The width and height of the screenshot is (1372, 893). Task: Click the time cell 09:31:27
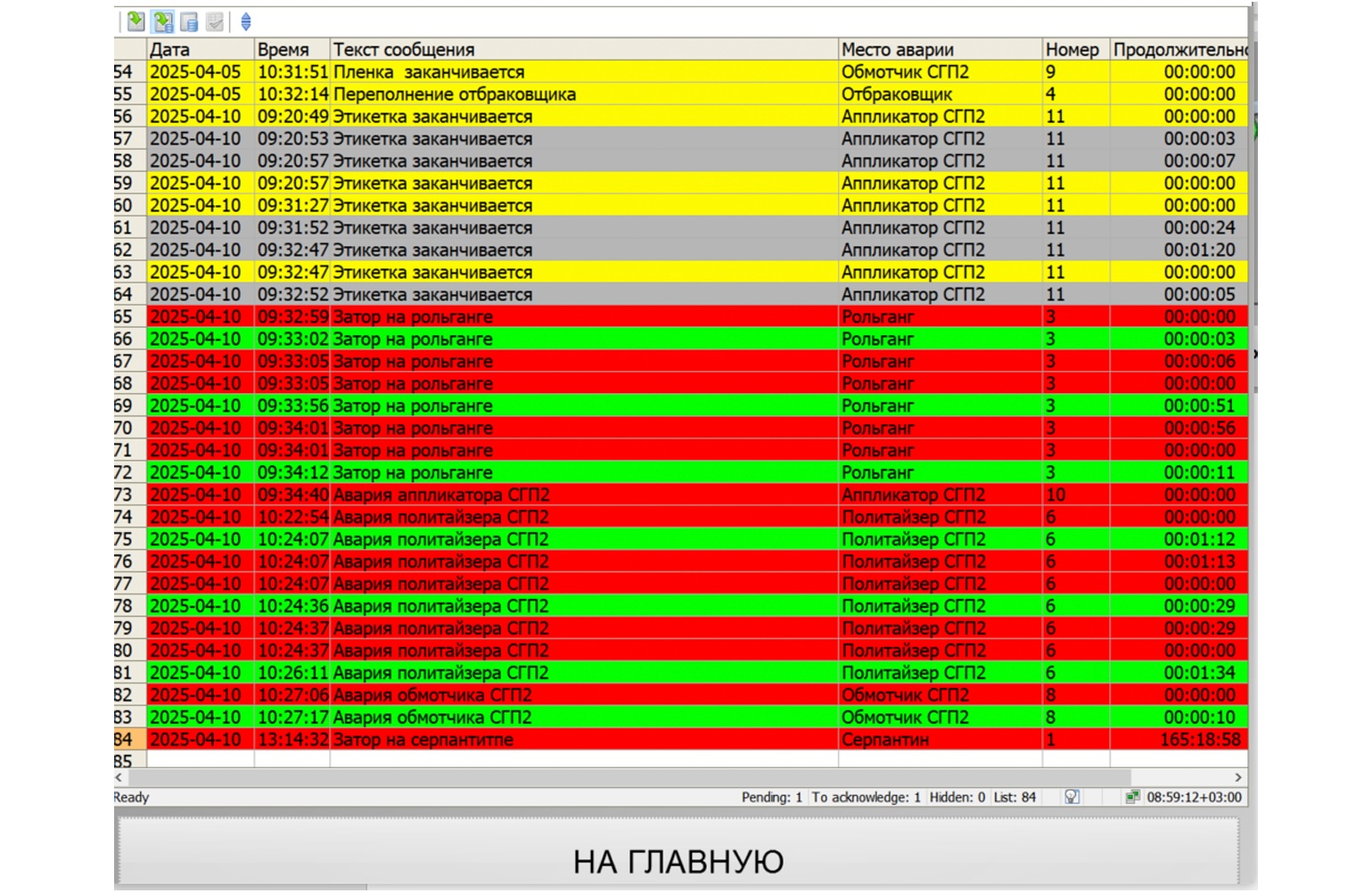[x=293, y=206]
